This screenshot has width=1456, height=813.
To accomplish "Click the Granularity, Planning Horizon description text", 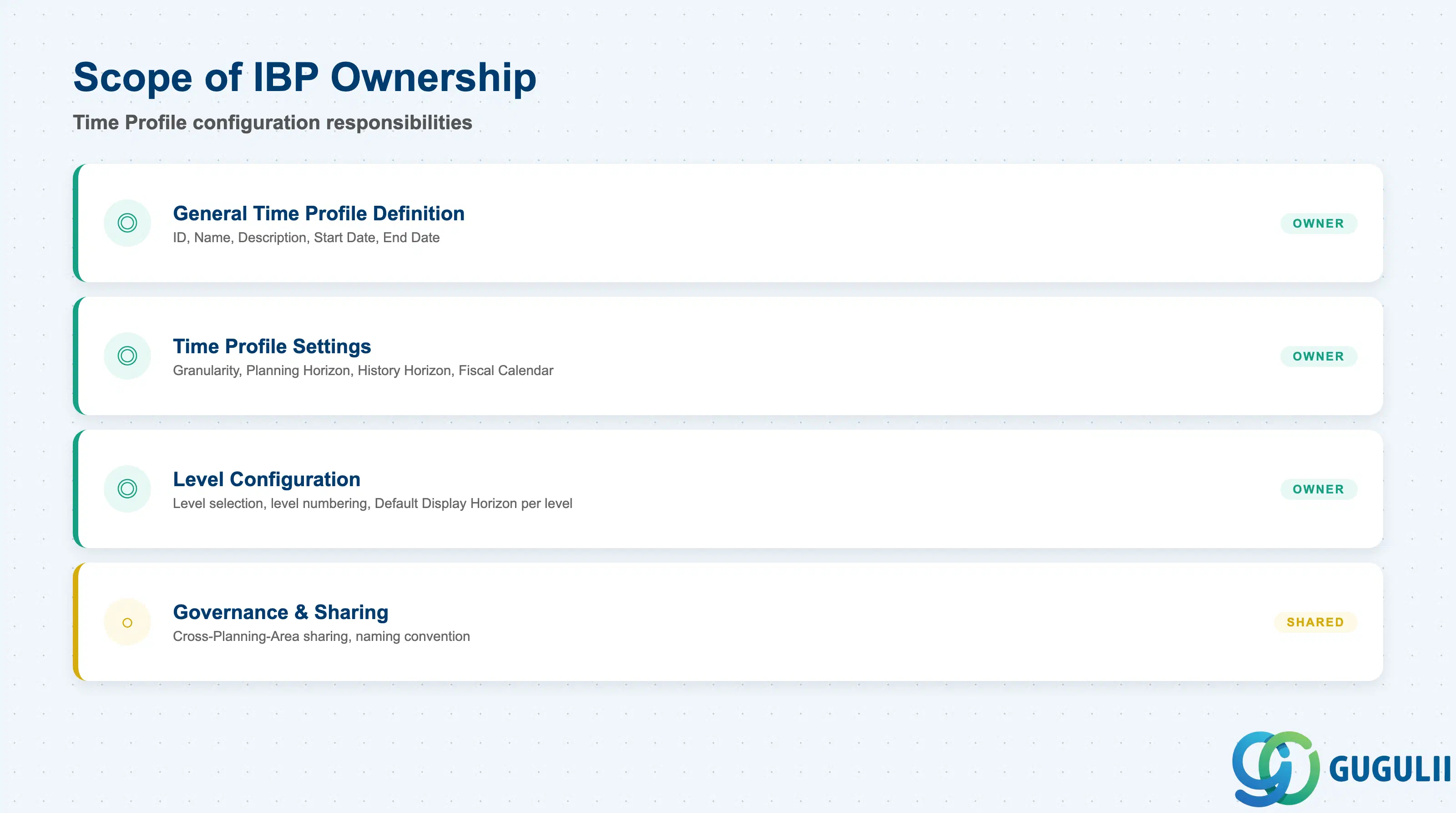I will coord(363,371).
